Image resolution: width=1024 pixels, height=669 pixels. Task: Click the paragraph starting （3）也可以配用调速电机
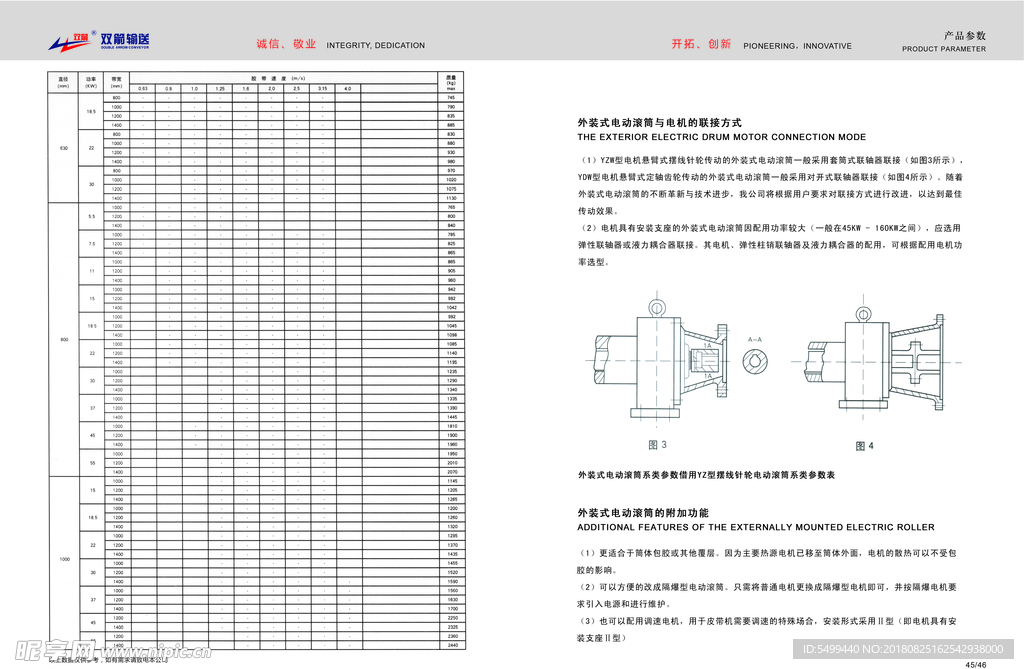coord(767,629)
